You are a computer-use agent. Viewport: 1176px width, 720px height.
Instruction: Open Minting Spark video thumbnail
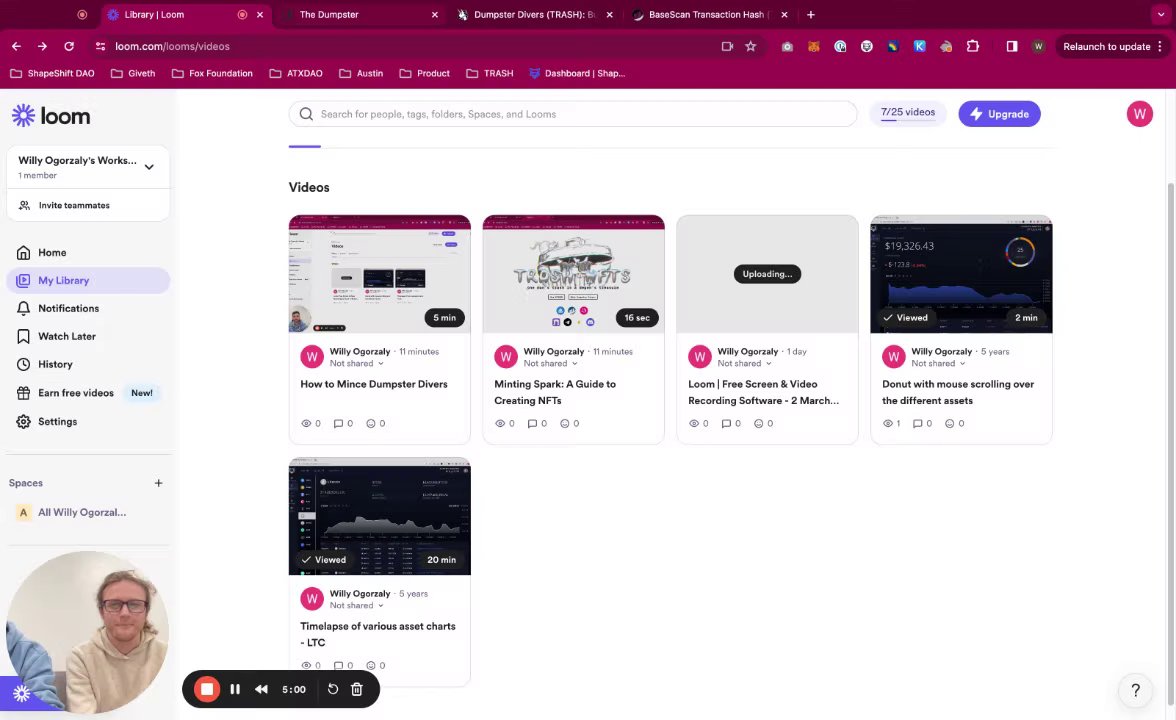[574, 274]
